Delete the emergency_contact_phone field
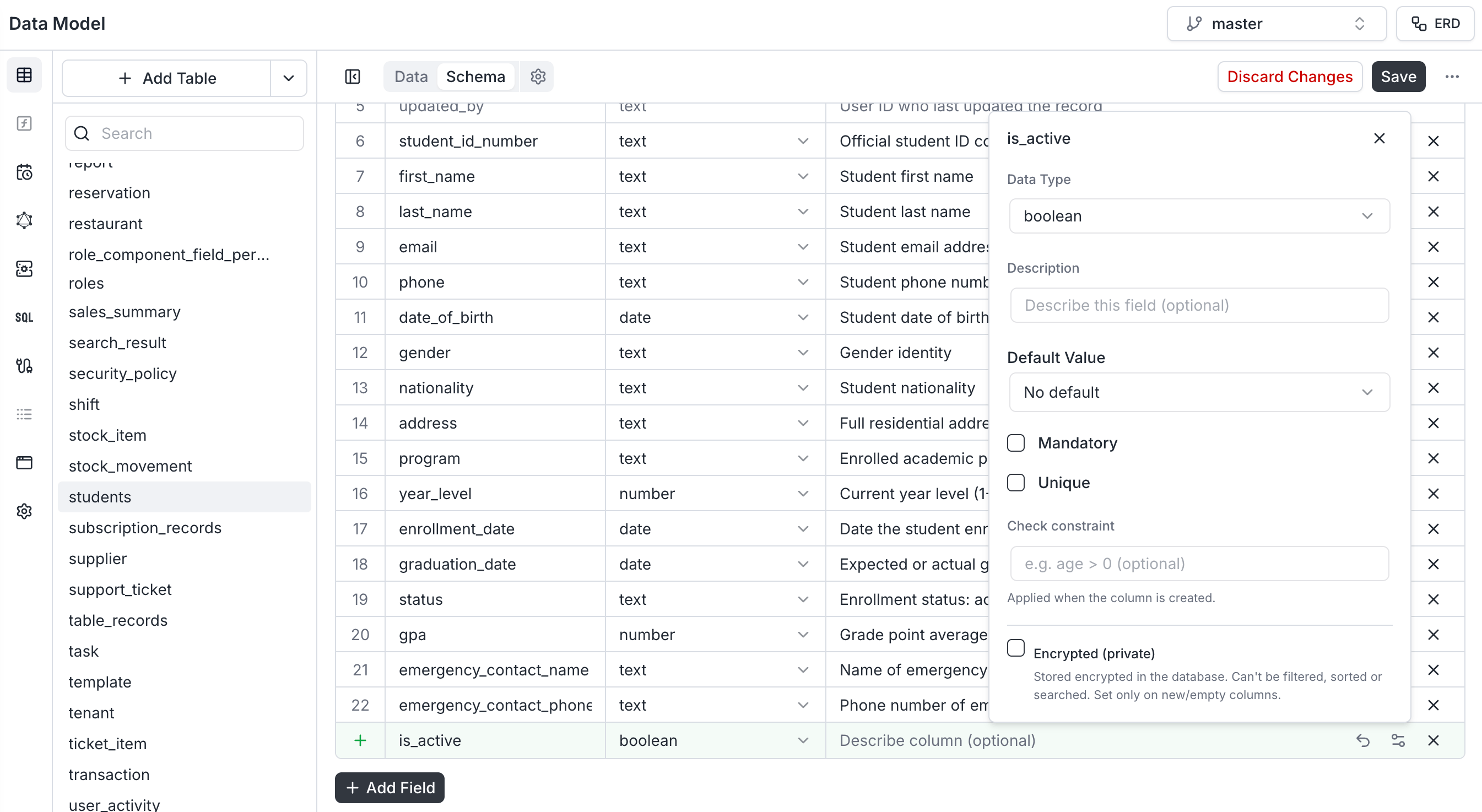 1433,705
